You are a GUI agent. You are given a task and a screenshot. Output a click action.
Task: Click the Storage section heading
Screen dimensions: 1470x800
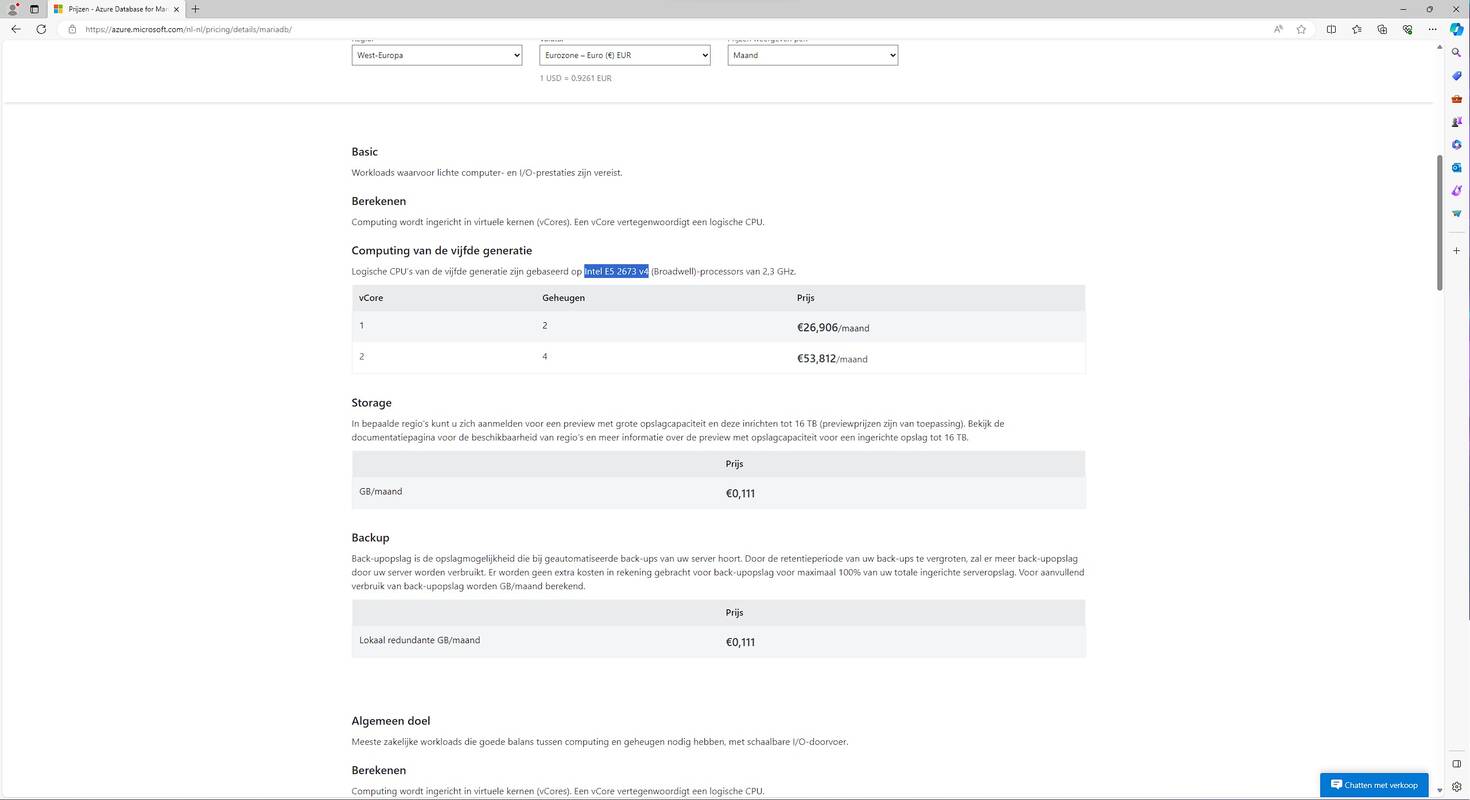coord(372,403)
